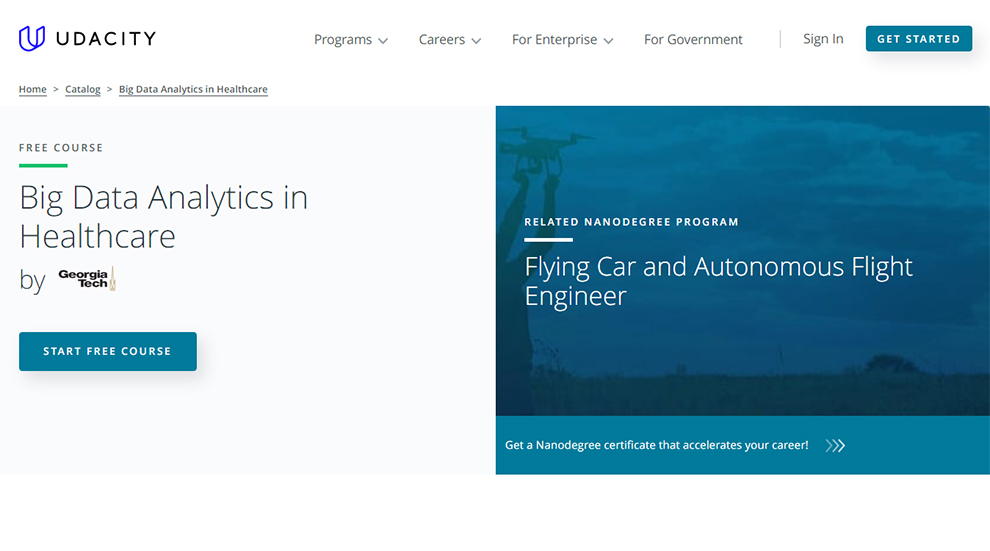Open the Catalog breadcrumb link
Screen dimensions: 990x551
(83, 89)
